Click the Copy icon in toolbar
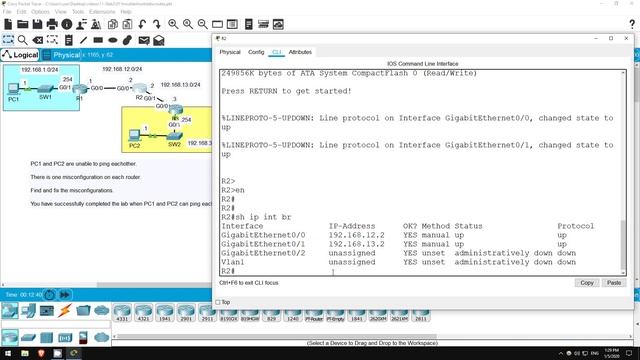 click(113, 24)
